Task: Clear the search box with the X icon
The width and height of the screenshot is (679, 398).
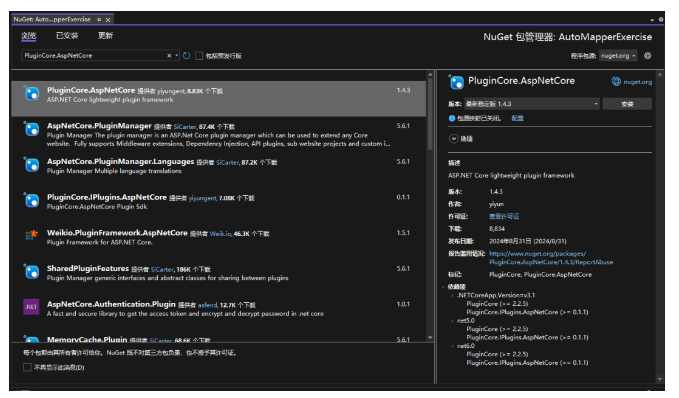Action: tap(169, 55)
